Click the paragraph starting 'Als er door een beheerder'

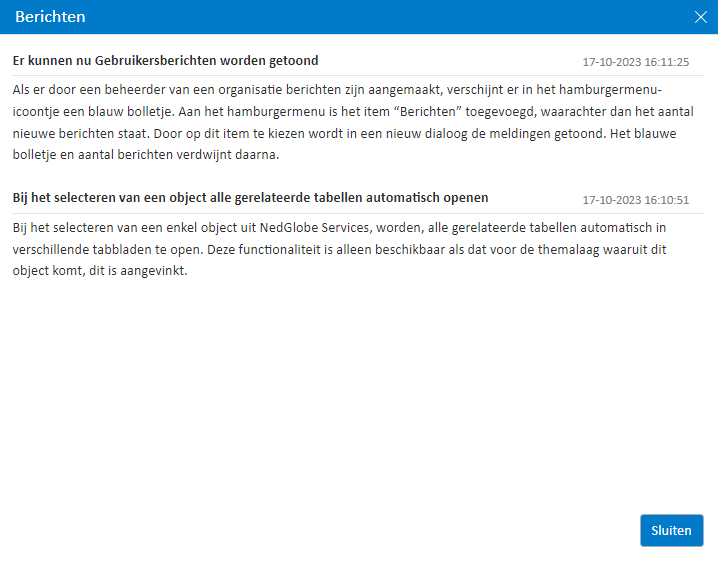coord(353,122)
